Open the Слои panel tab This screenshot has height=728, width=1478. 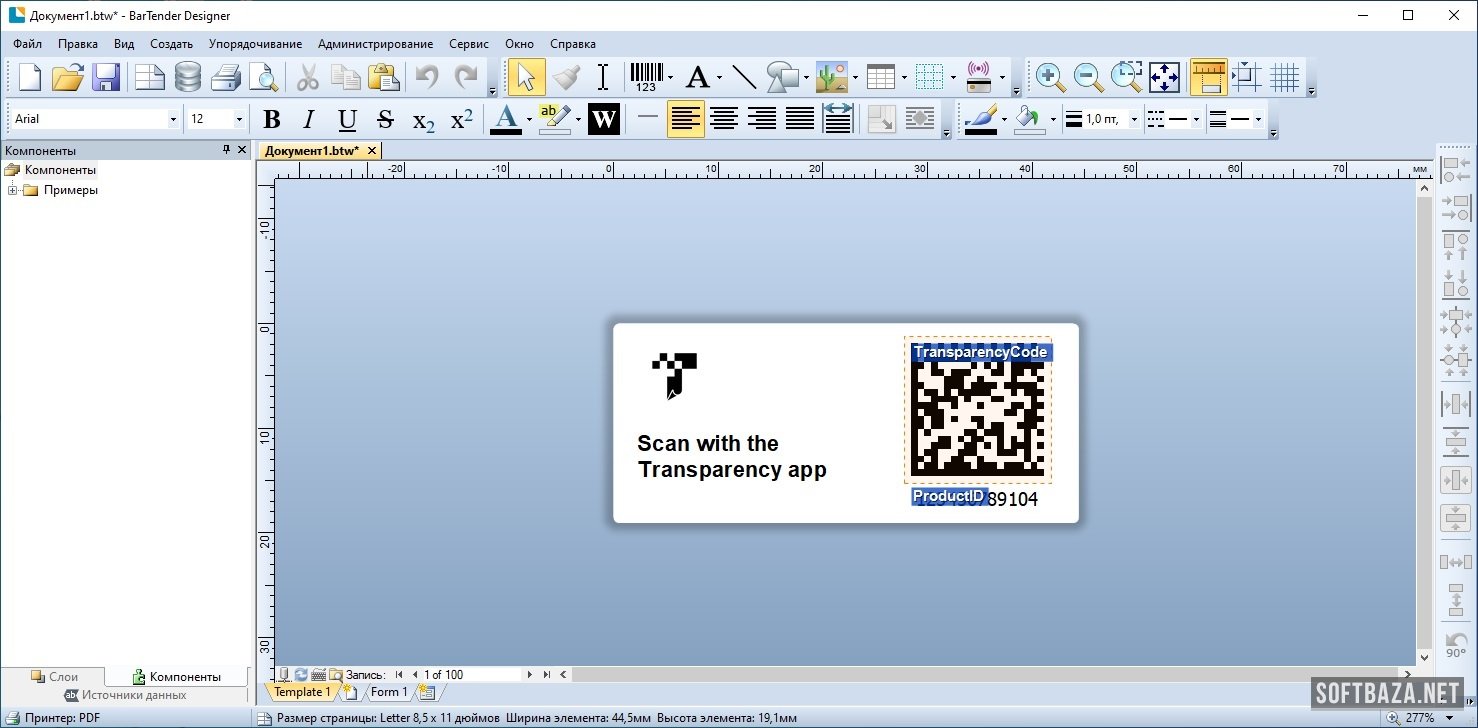pos(54,677)
